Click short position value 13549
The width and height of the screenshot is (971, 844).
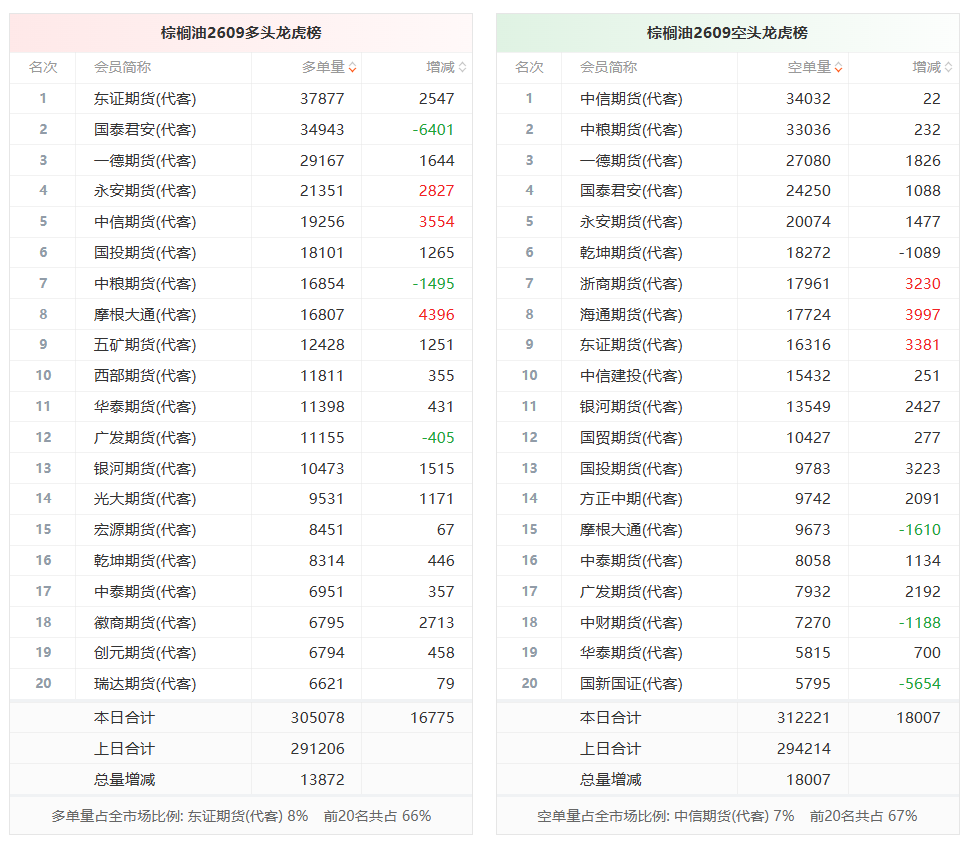click(808, 407)
